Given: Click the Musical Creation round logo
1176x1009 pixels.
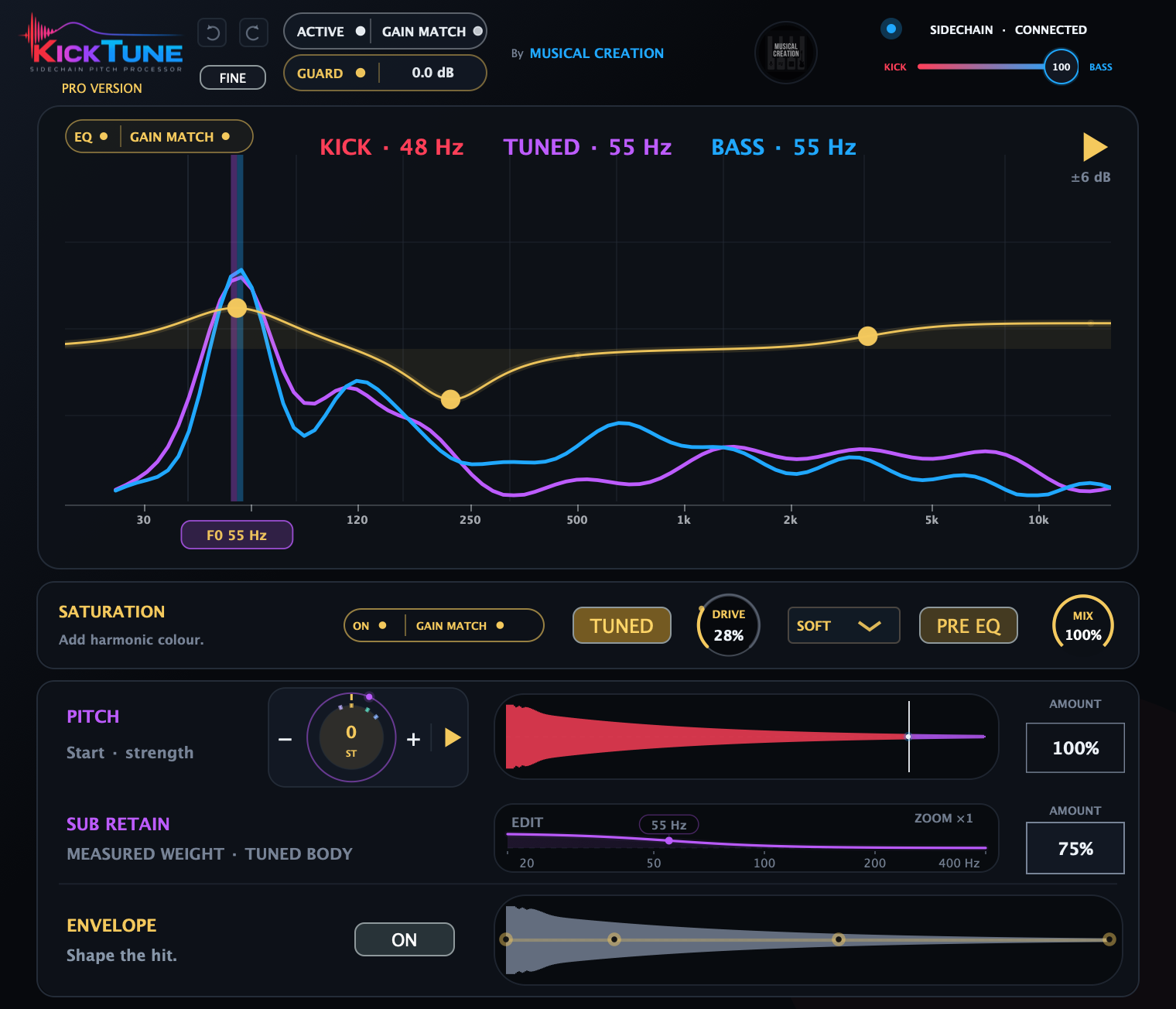Looking at the screenshot, I should point(786,53).
